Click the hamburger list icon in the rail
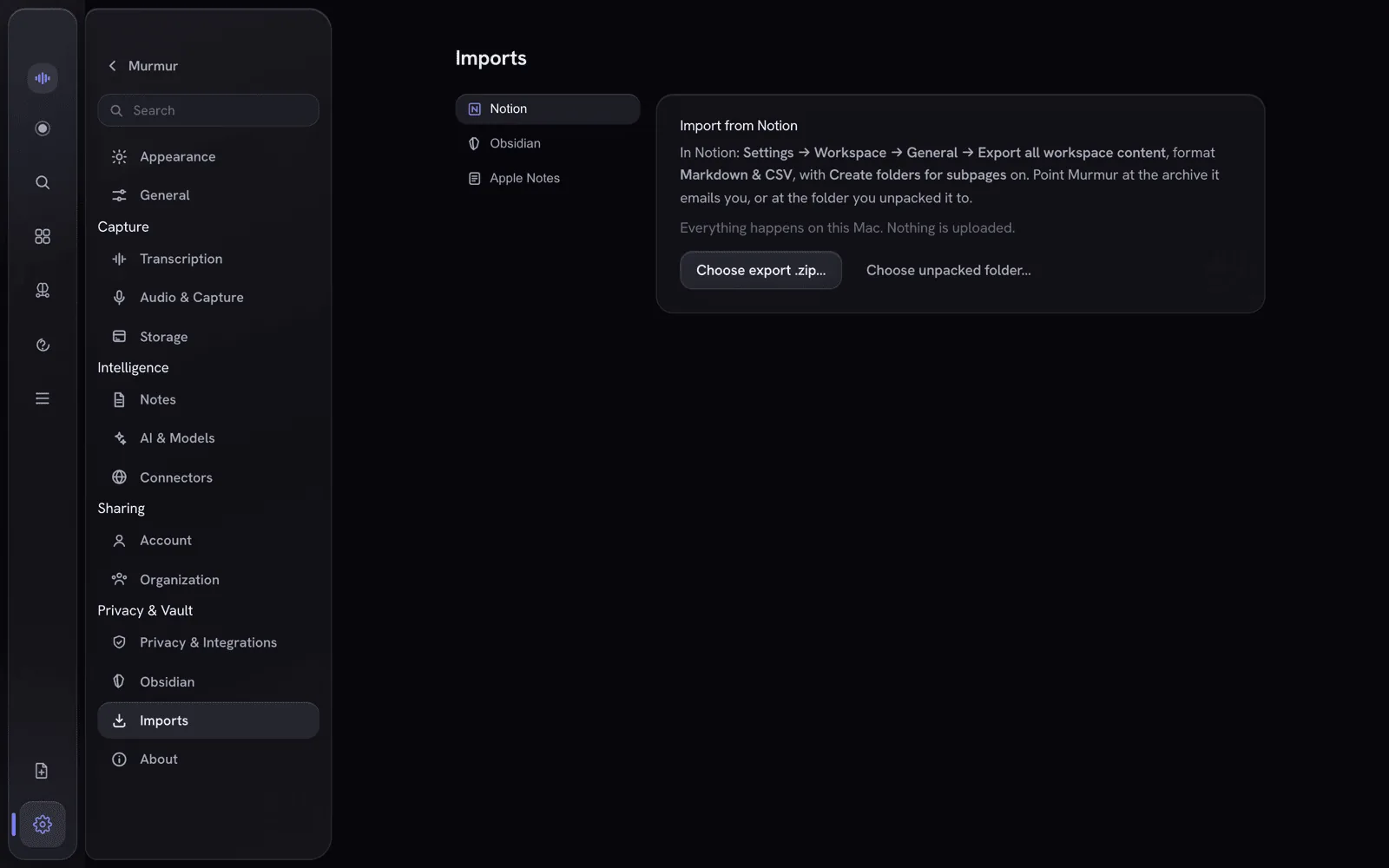The width and height of the screenshot is (1389, 868). 43,398
